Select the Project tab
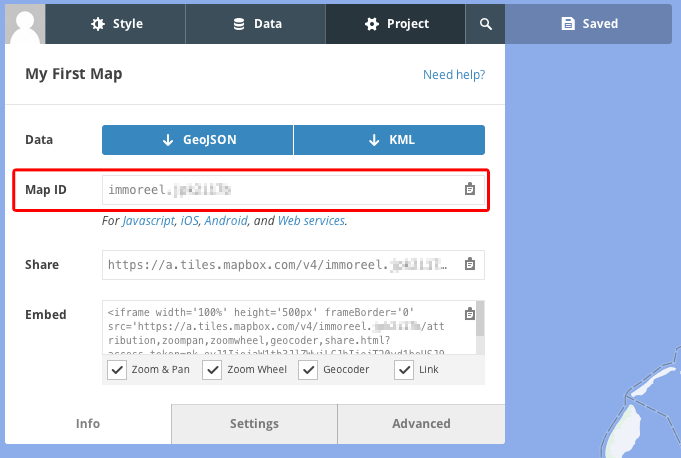The image size is (681, 458). (x=395, y=24)
